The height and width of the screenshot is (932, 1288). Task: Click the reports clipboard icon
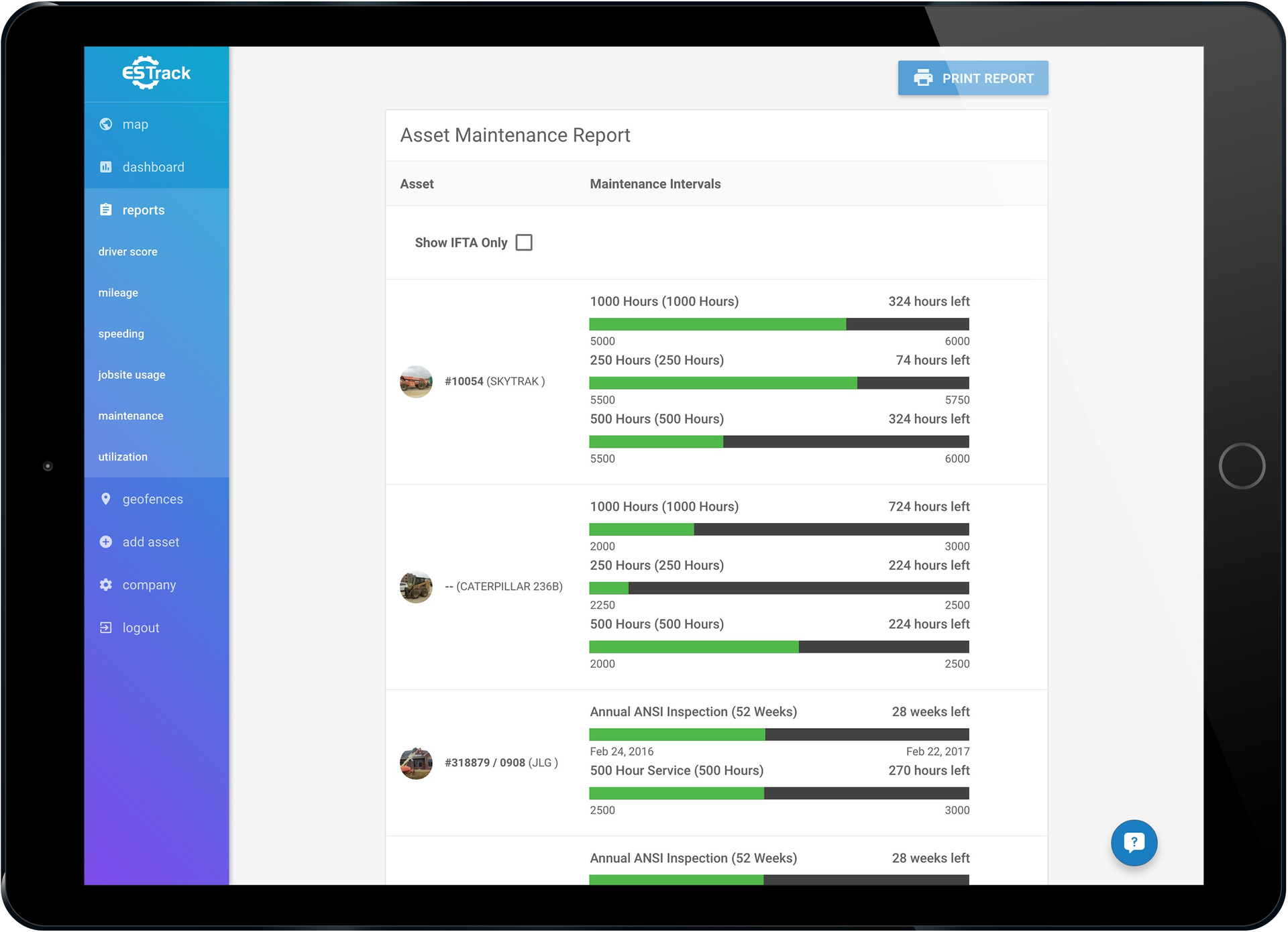tap(106, 210)
